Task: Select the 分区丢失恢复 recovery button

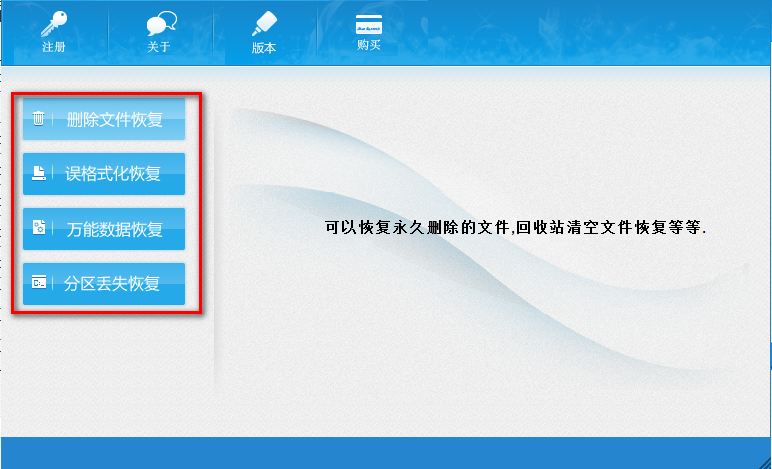Action: (104, 284)
